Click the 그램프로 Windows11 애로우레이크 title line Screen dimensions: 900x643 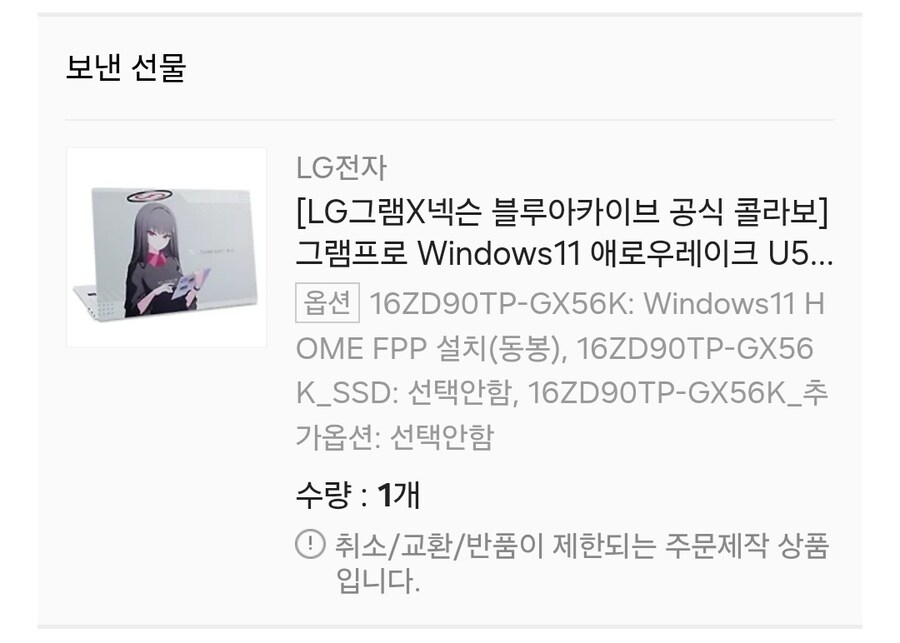click(553, 254)
